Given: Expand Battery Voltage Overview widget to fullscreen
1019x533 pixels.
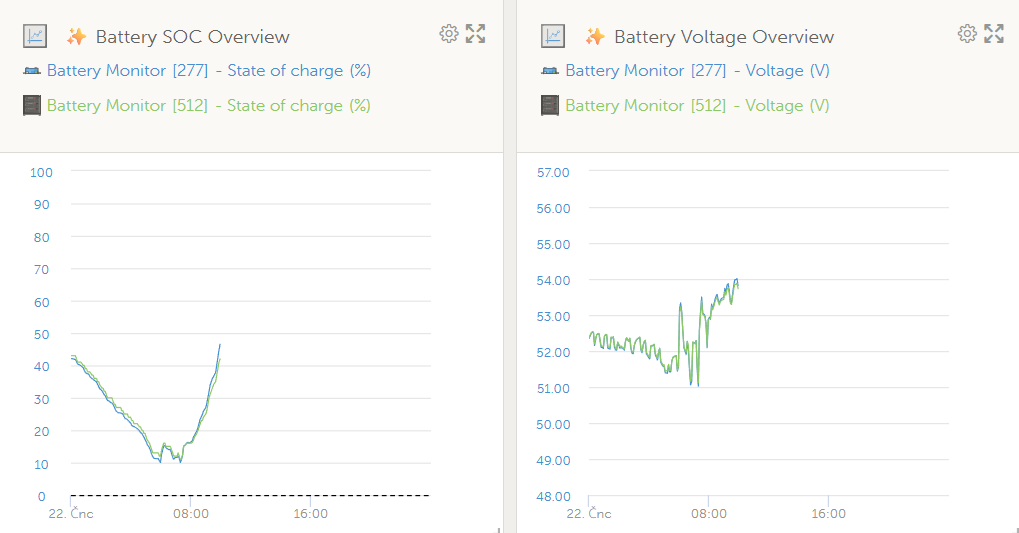Looking at the screenshot, I should (994, 34).
